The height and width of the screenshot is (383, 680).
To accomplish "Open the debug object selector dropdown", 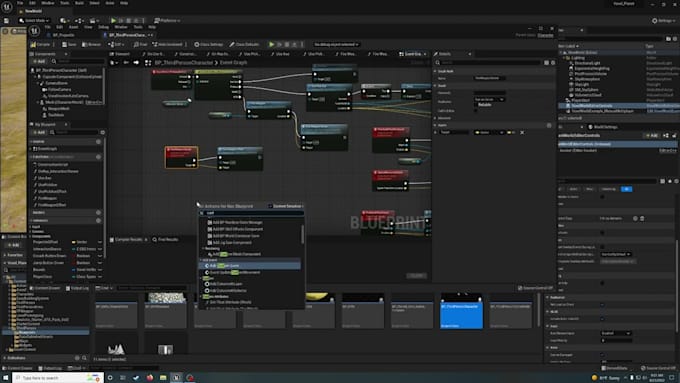I will click(x=337, y=44).
